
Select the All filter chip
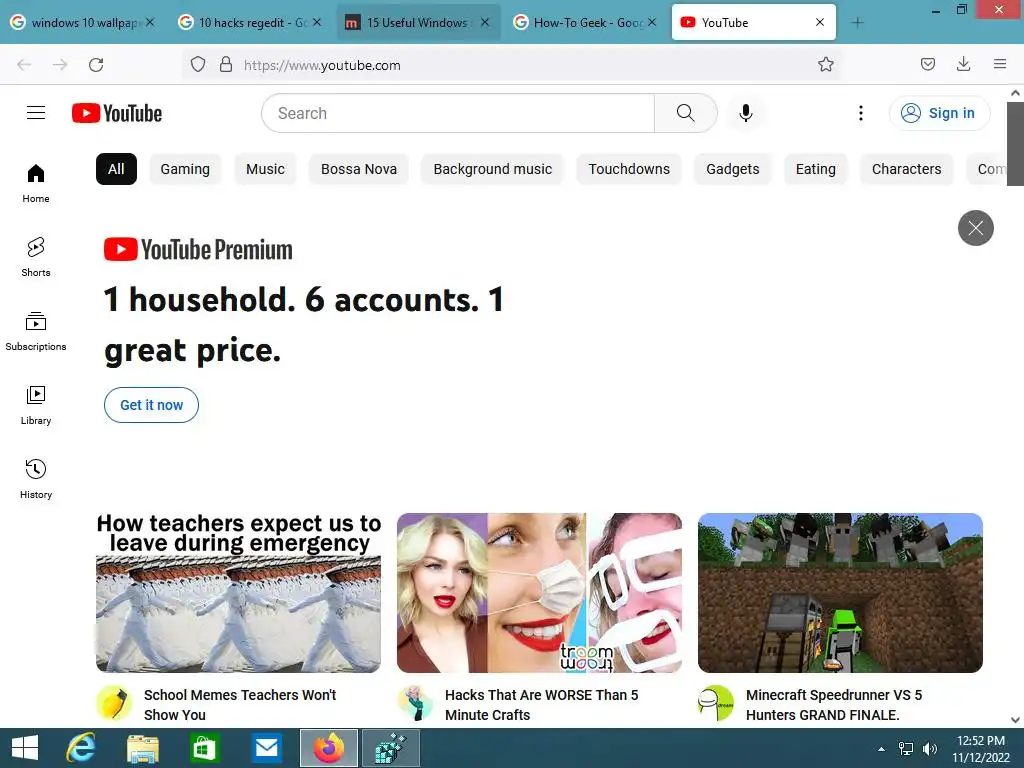116,169
